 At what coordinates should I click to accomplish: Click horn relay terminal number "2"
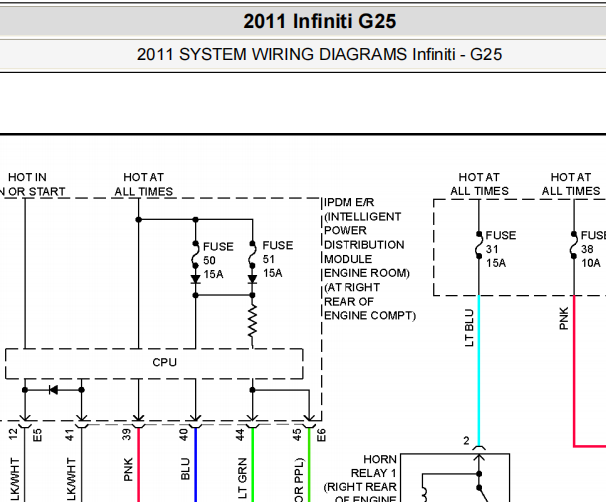tap(466, 441)
